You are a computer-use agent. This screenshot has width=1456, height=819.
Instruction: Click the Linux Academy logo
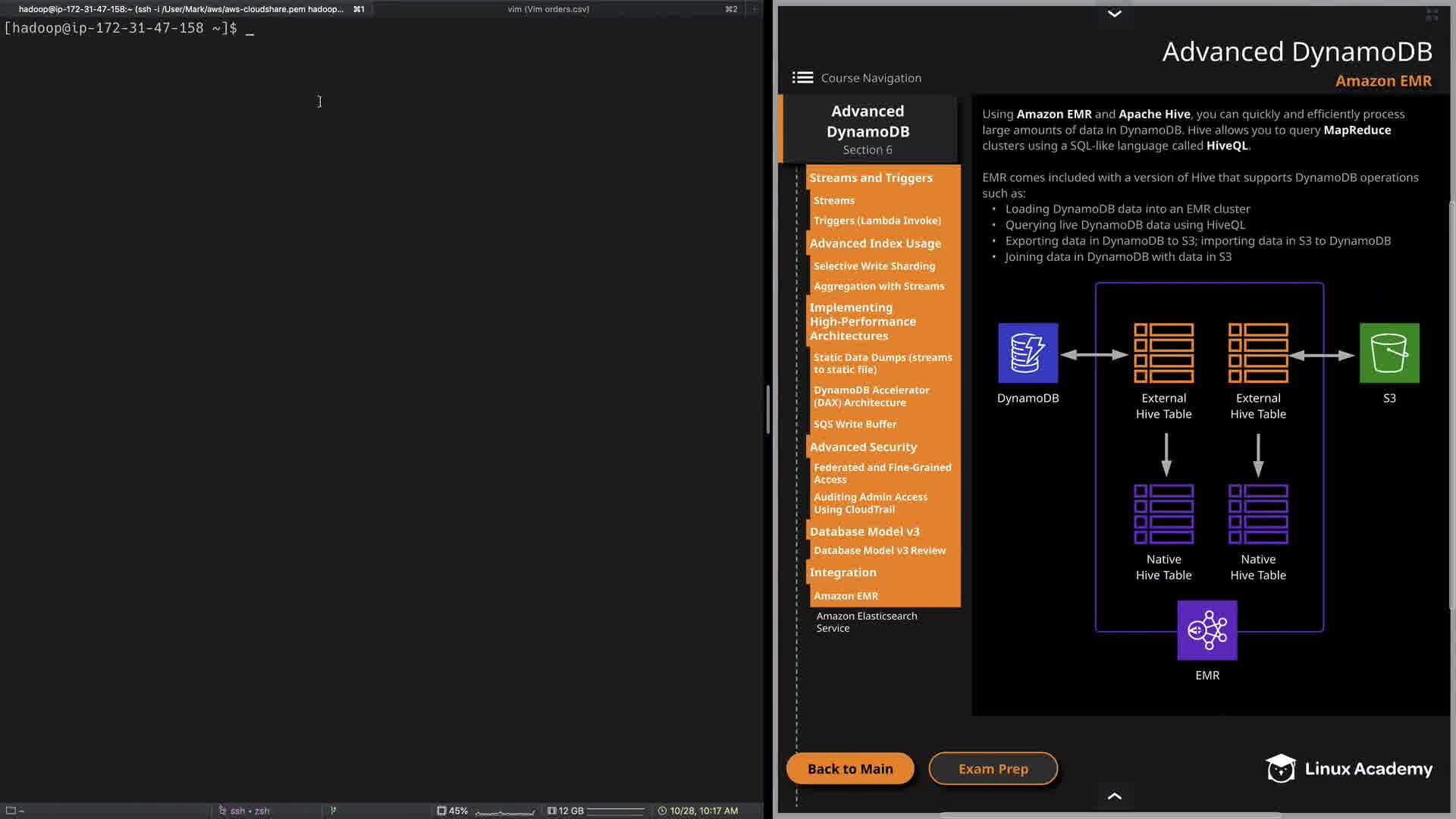click(1348, 768)
